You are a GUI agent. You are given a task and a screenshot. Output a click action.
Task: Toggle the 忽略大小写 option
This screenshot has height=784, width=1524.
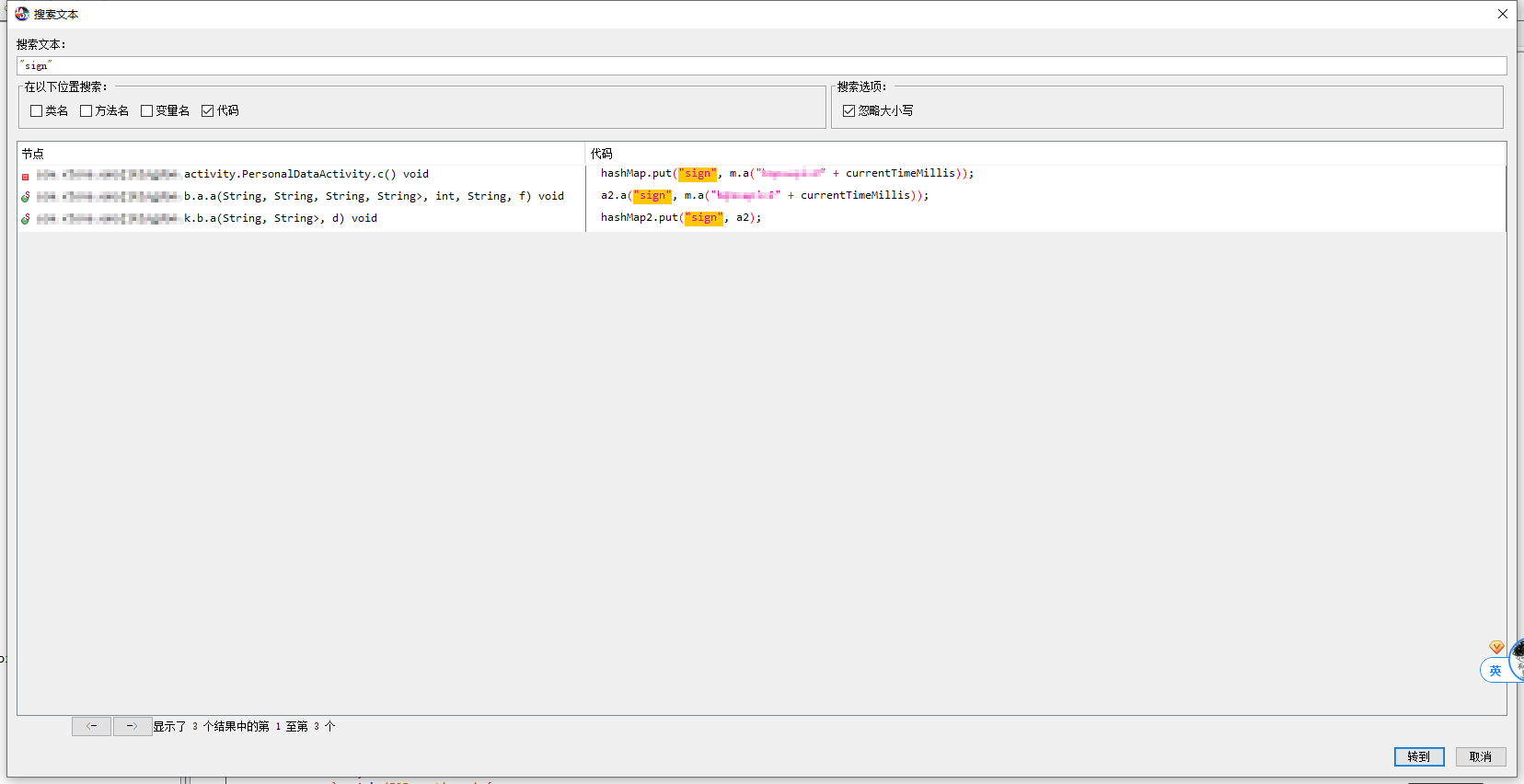click(x=849, y=111)
